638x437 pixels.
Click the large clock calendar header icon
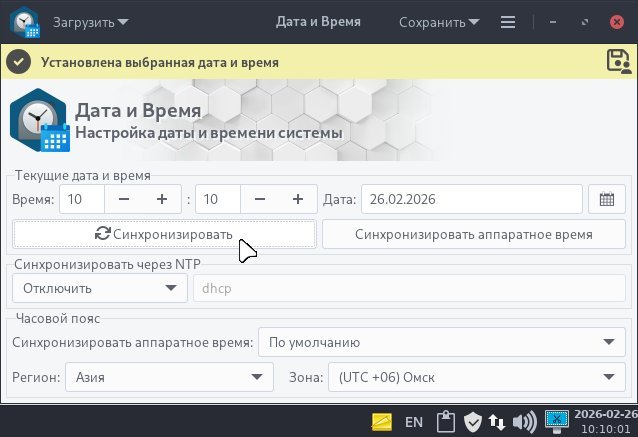pyautogui.click(x=39, y=120)
